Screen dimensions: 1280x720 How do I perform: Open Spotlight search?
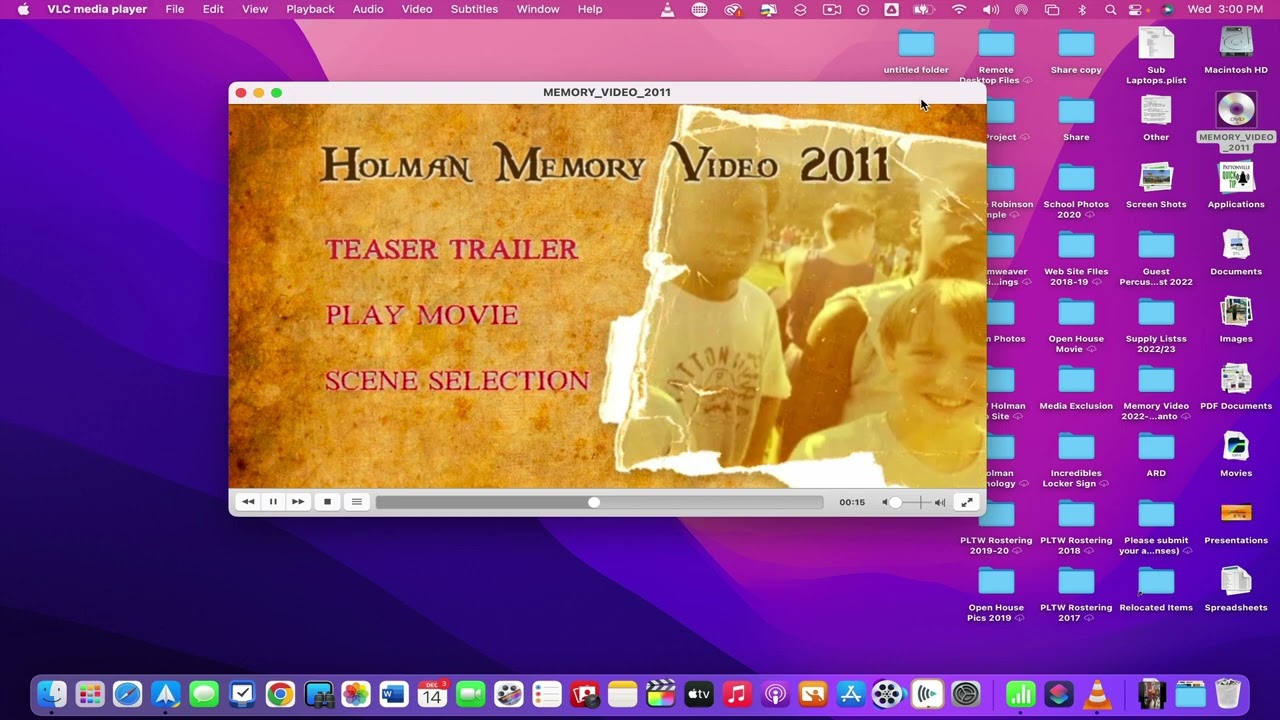click(1111, 9)
